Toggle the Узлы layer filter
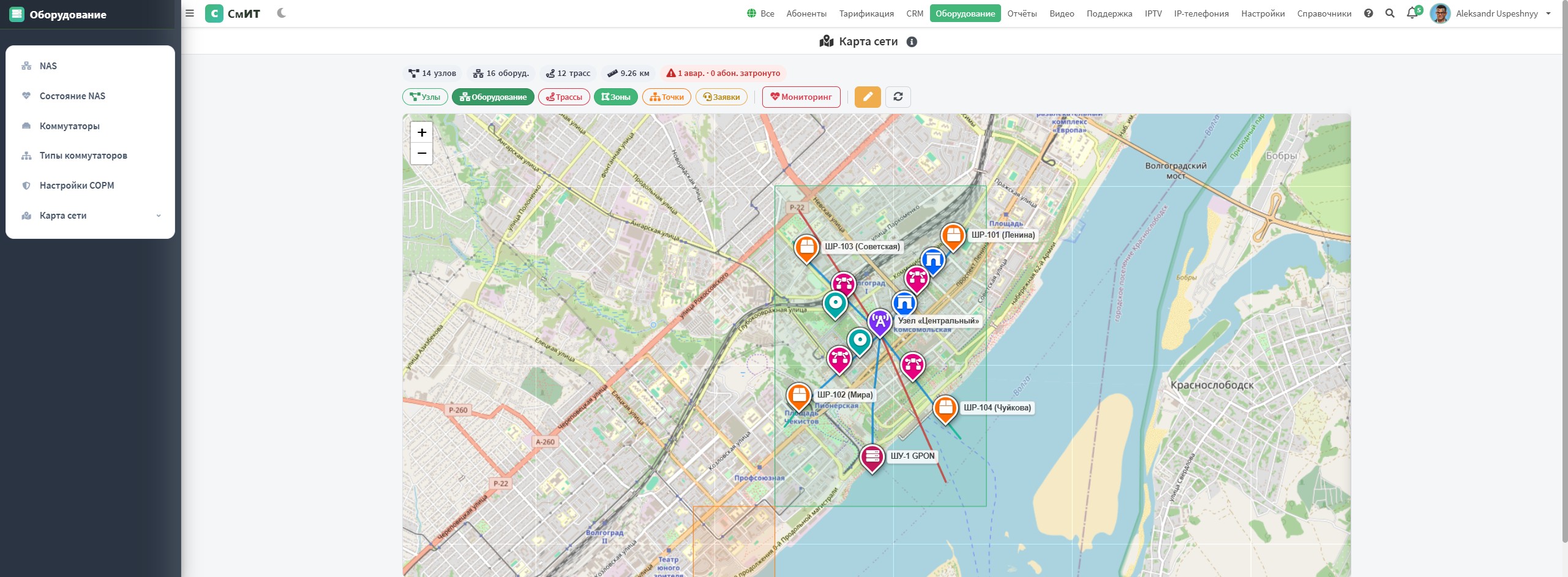Viewport: 1568px width, 577px height. pos(425,97)
